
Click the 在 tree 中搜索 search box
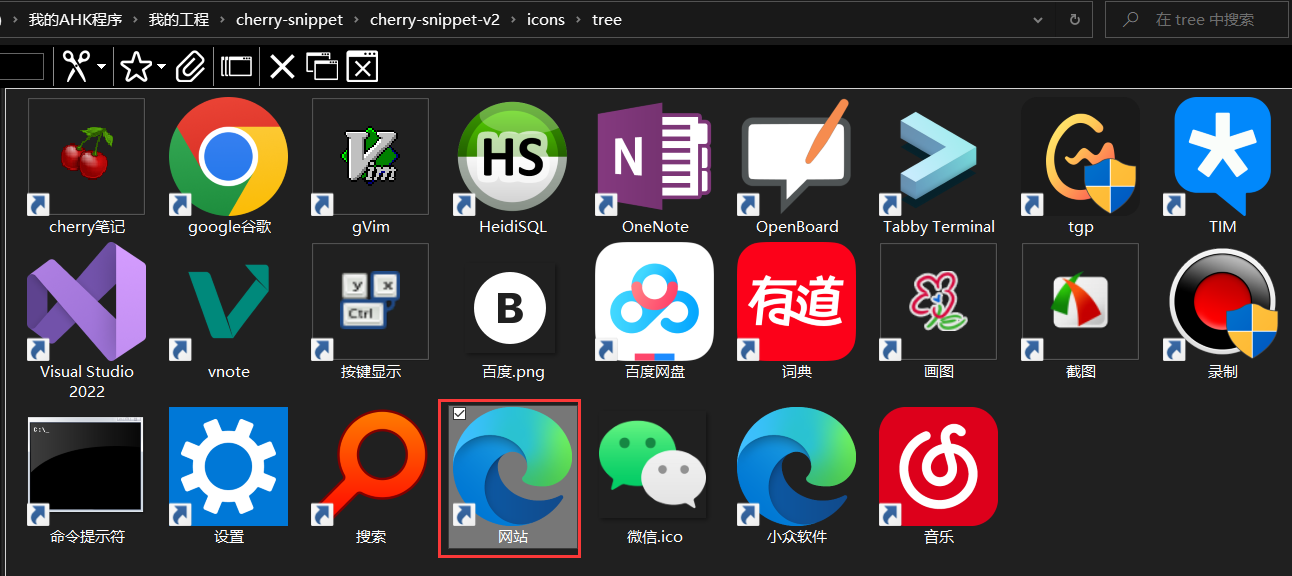point(1196,19)
